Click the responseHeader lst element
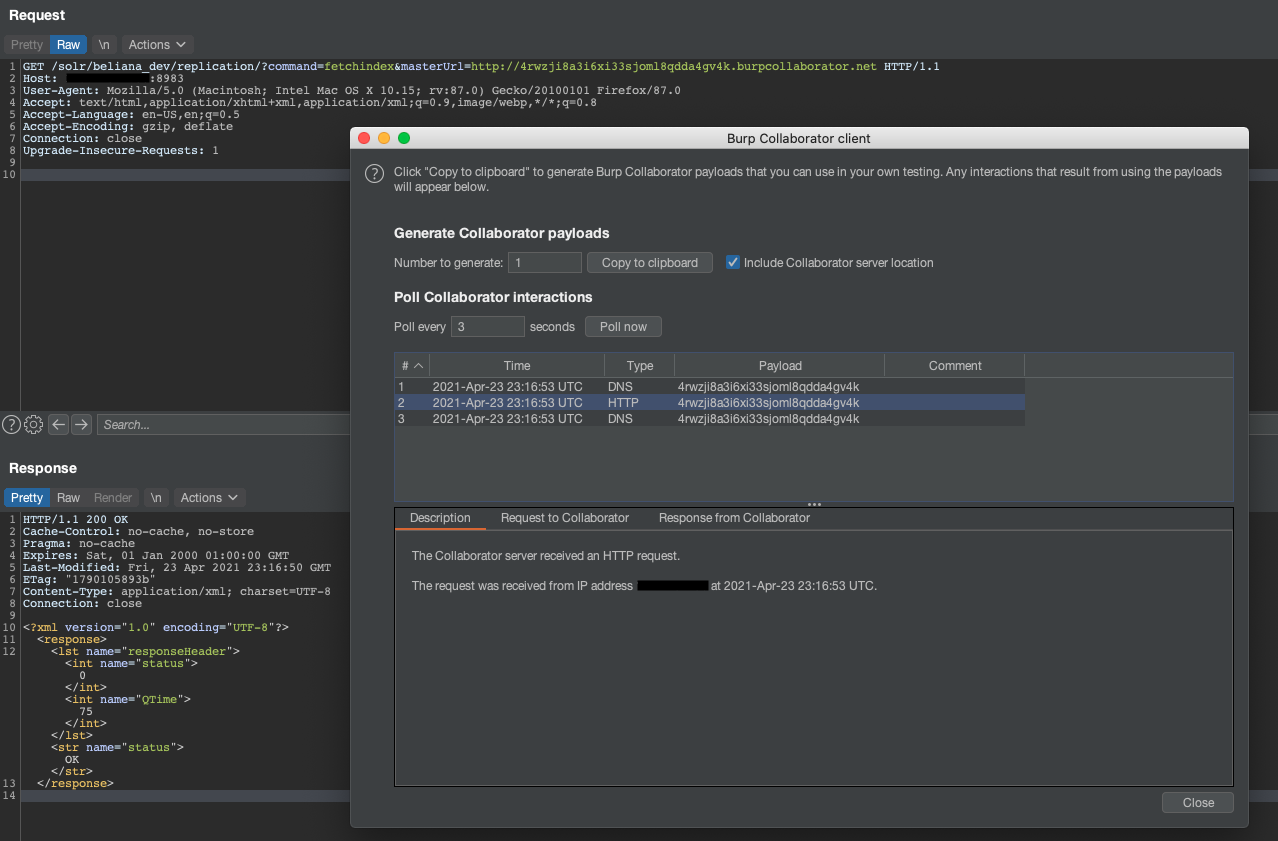 click(x=146, y=651)
